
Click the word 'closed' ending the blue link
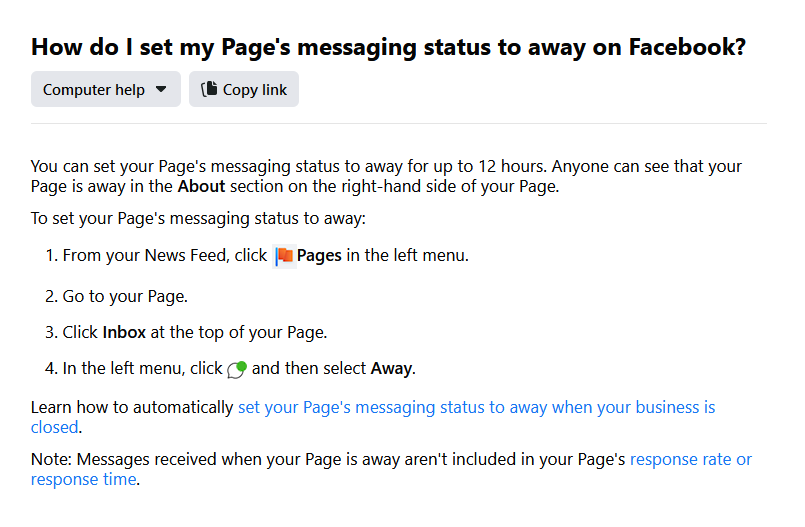(x=54, y=427)
